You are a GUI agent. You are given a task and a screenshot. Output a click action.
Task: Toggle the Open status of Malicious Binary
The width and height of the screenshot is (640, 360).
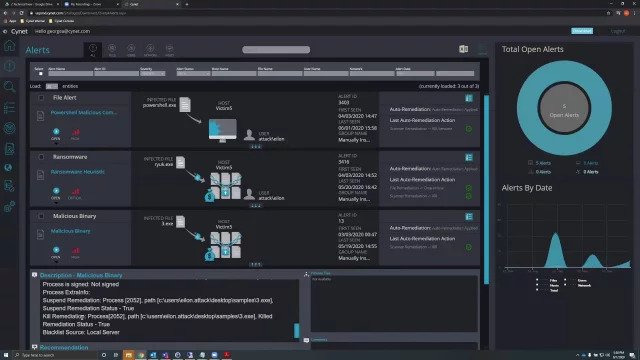click(56, 250)
